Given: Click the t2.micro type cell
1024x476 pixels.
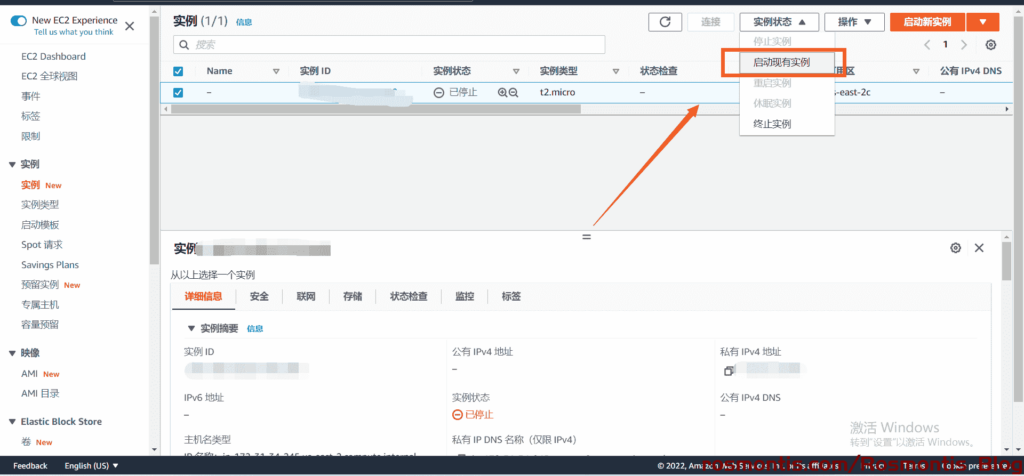Looking at the screenshot, I should click(x=557, y=93).
